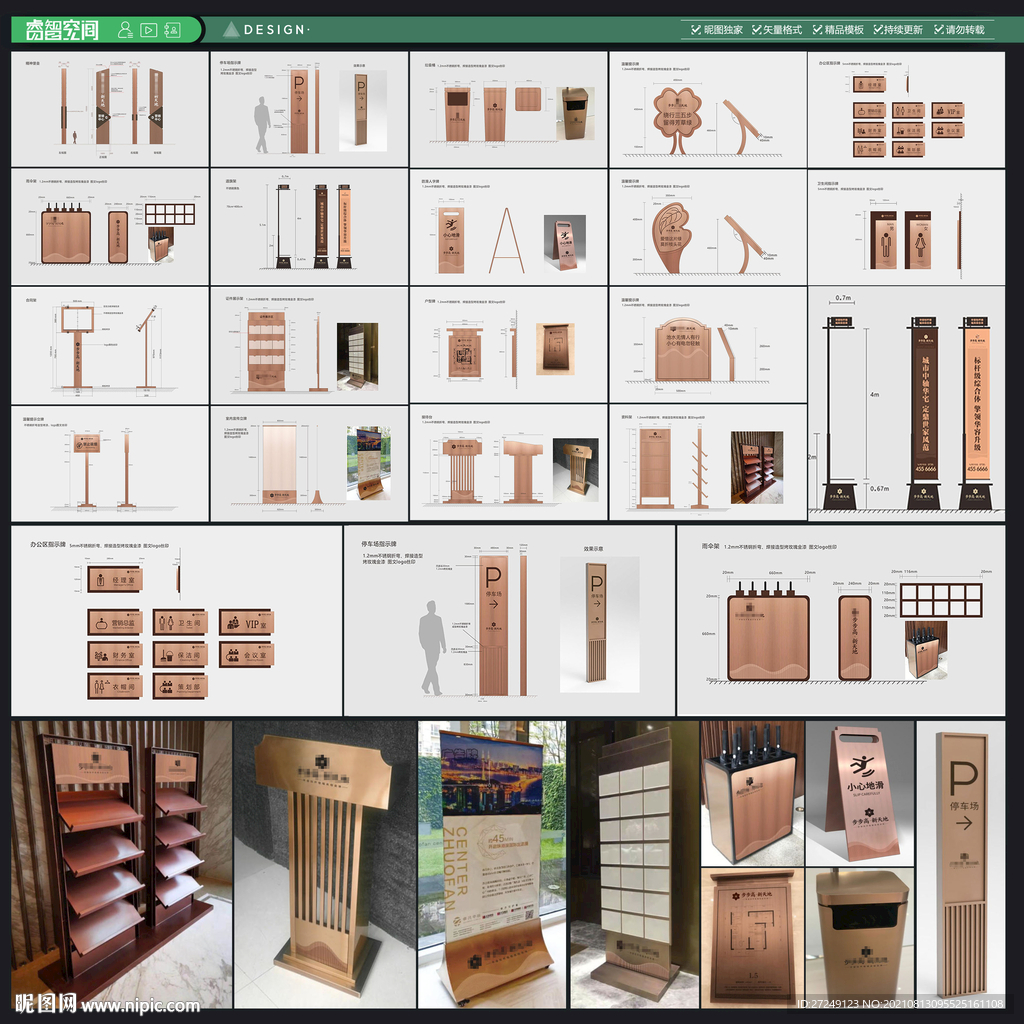This screenshot has width=1024, height=1024.
Task: Click the dark brown 城市中轴 flag banner
Action: pyautogui.click(x=925, y=402)
